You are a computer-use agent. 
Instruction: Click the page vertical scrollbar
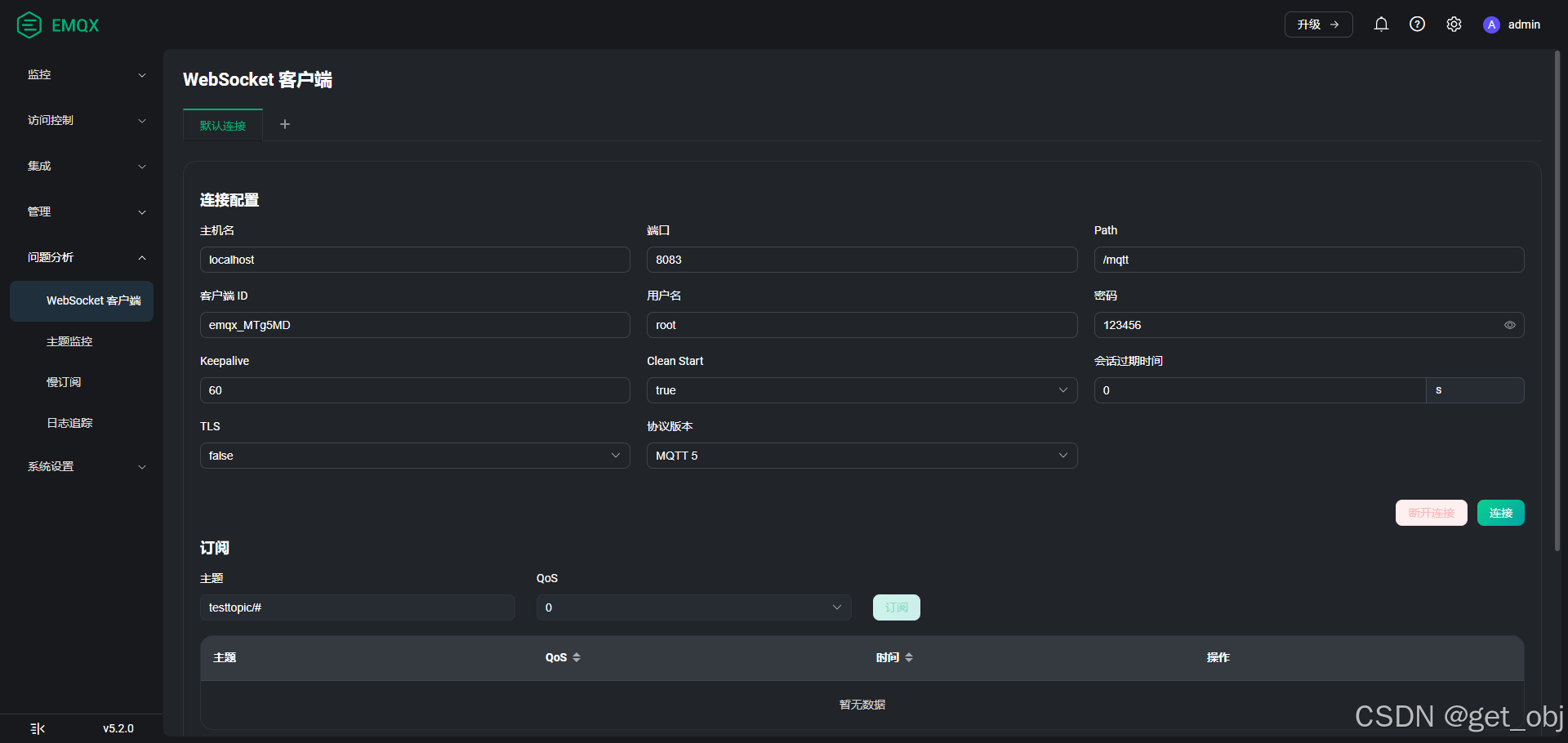(1557, 302)
